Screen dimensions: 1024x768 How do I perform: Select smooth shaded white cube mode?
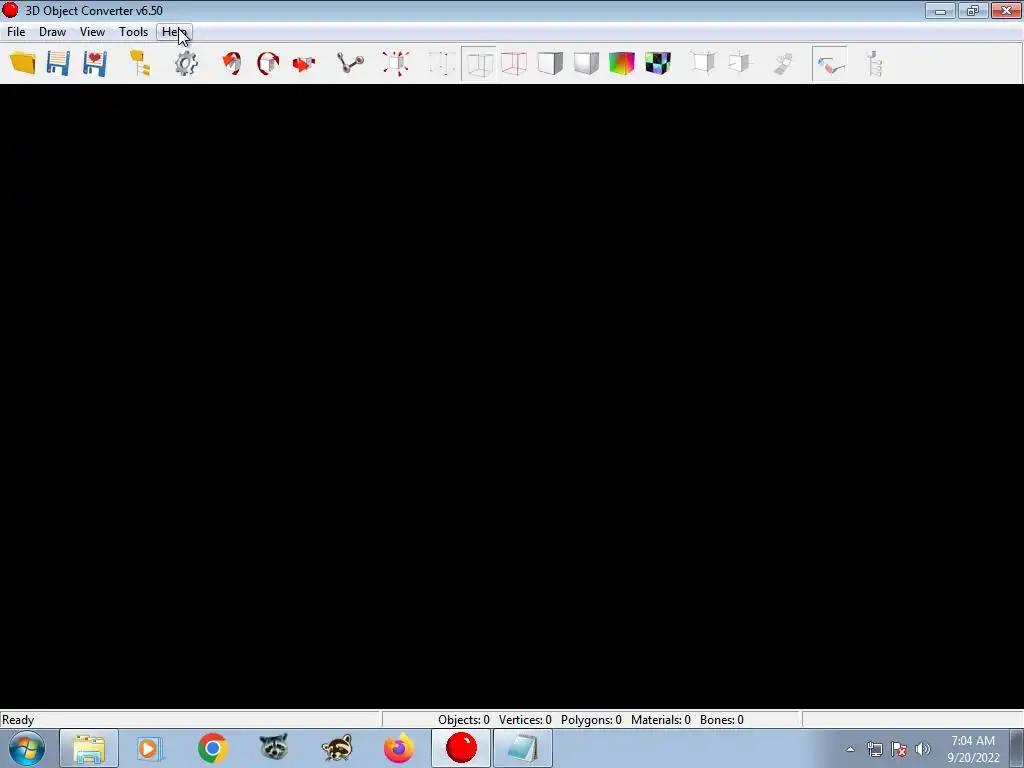pyautogui.click(x=586, y=63)
